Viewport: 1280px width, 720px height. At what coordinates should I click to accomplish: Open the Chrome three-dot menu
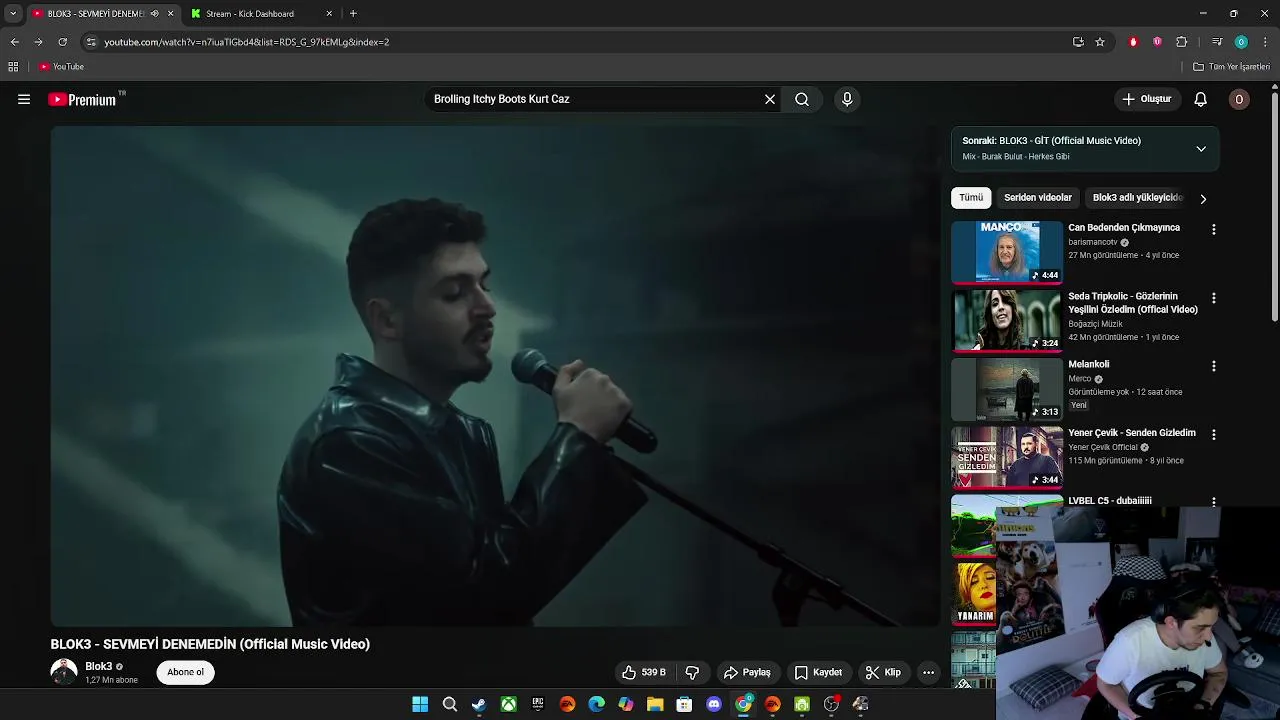[1266, 42]
